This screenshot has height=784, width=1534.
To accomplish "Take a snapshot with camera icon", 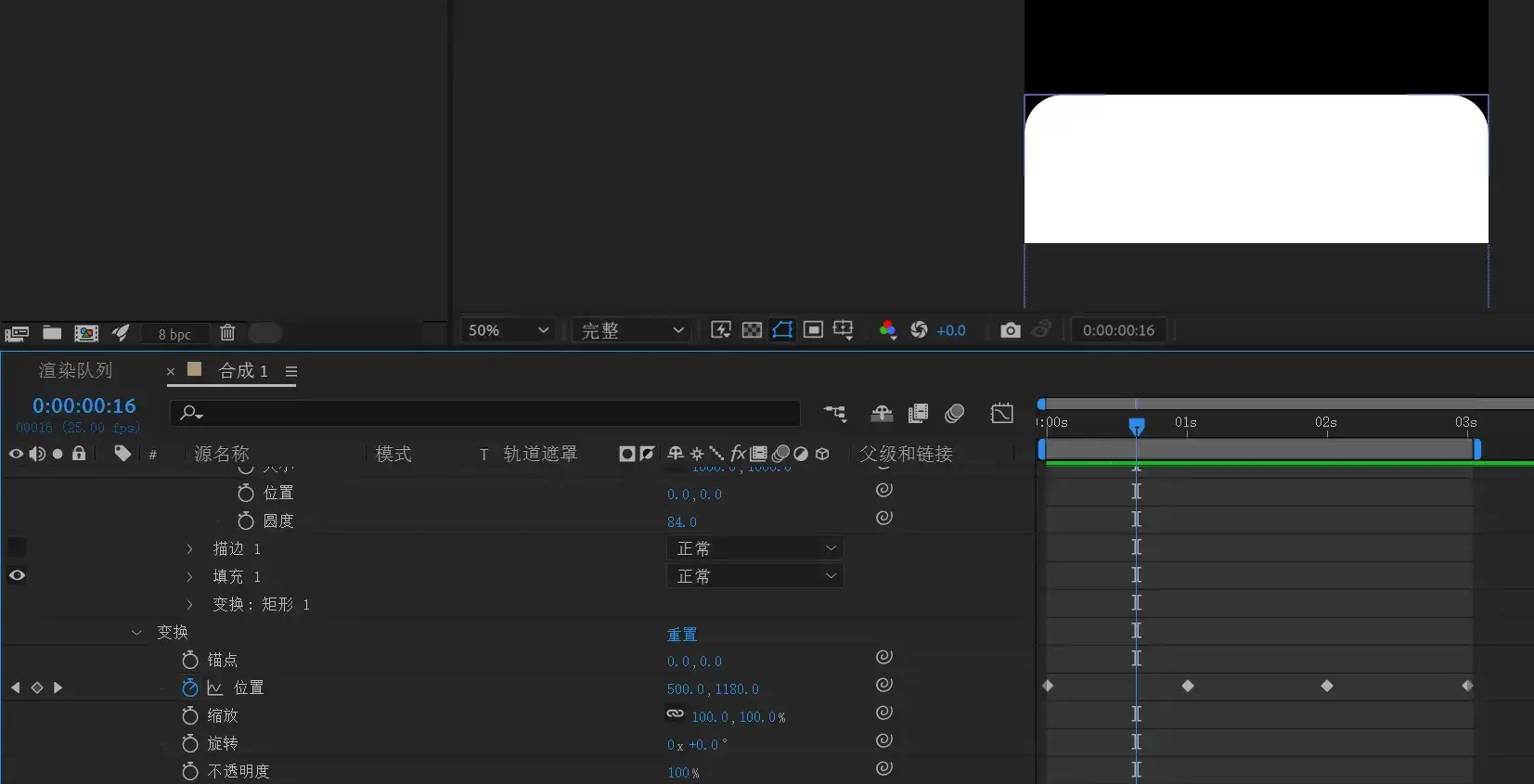I will 1011,330.
